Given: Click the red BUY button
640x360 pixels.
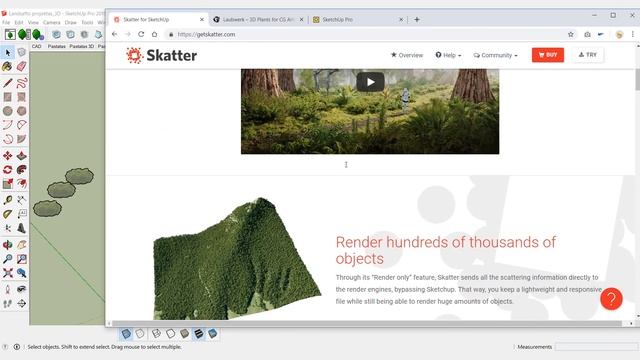Looking at the screenshot, I should [x=548, y=55].
